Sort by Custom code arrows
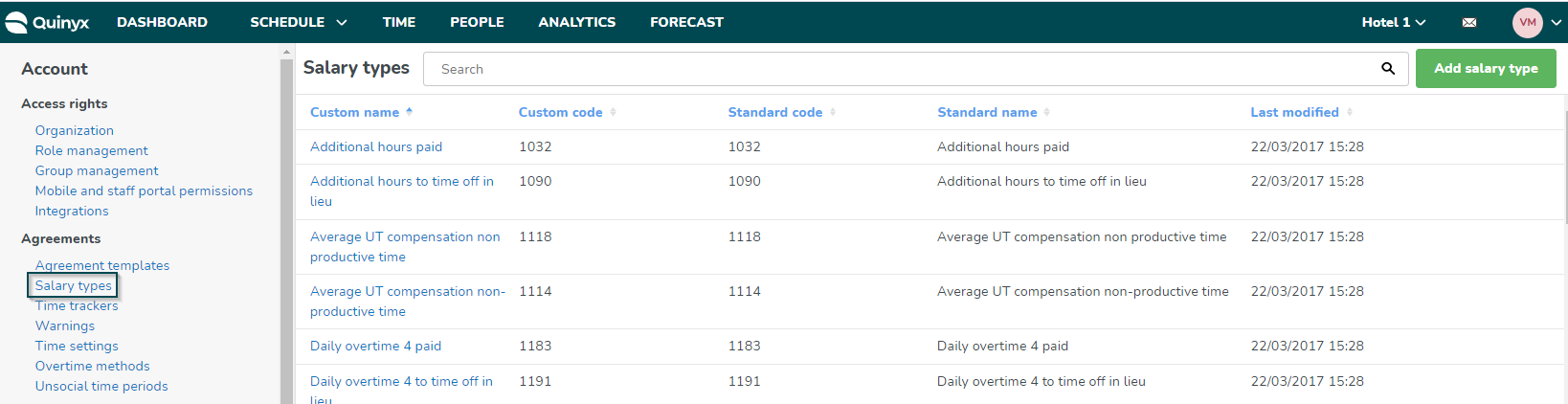1568x404 pixels. coord(613,112)
